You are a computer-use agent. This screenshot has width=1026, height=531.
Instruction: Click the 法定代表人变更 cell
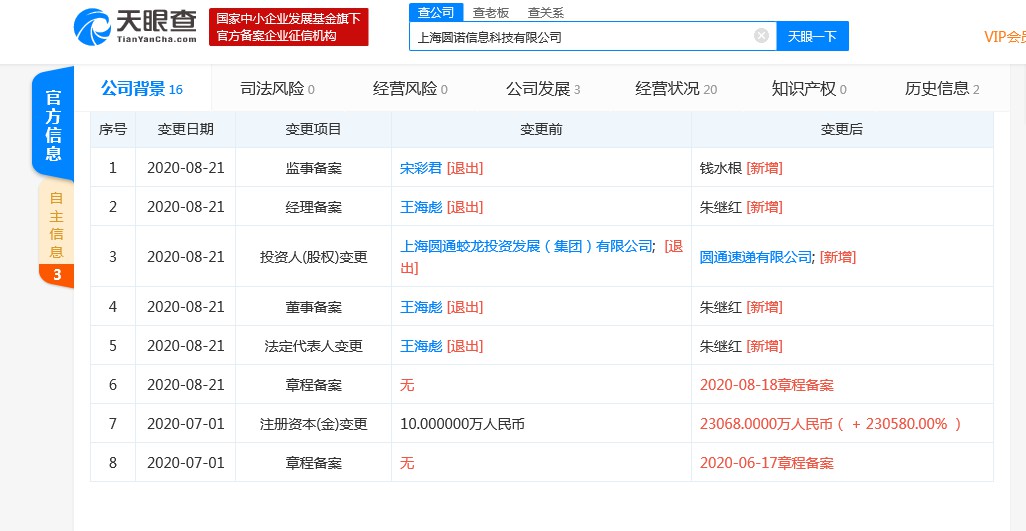click(313, 346)
